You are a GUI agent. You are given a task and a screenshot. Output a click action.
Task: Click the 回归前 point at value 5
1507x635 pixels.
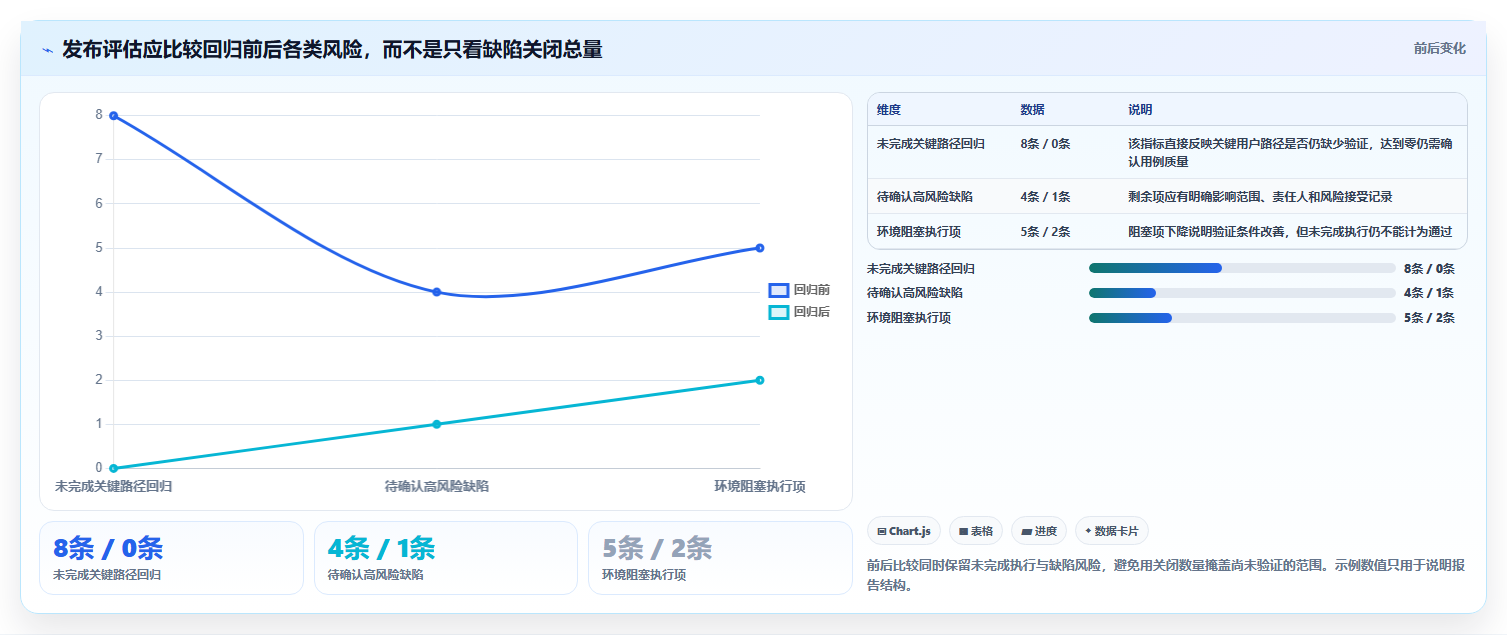point(760,248)
